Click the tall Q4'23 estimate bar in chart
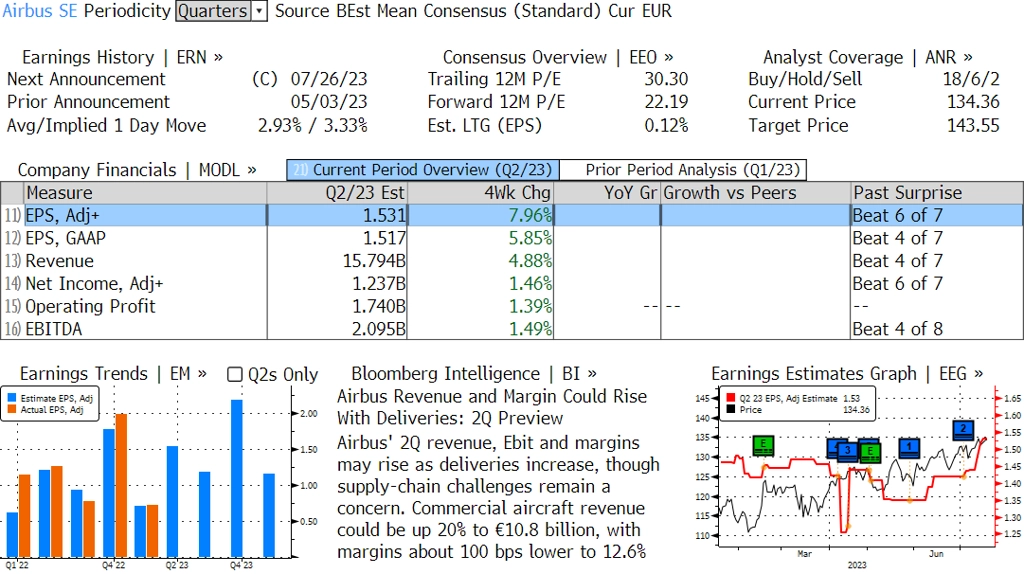 pyautogui.click(x=236, y=479)
